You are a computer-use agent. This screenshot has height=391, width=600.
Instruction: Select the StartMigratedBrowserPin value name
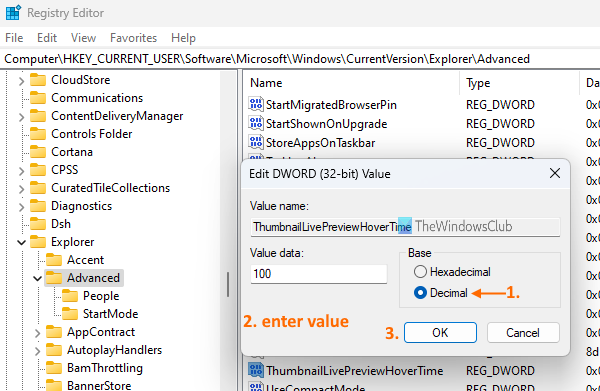[x=331, y=105]
